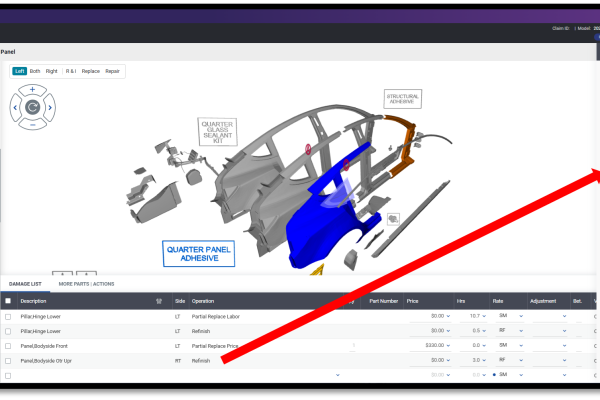600x400 pixels.
Task: Choose the Replace filter button
Action: pos(91,71)
